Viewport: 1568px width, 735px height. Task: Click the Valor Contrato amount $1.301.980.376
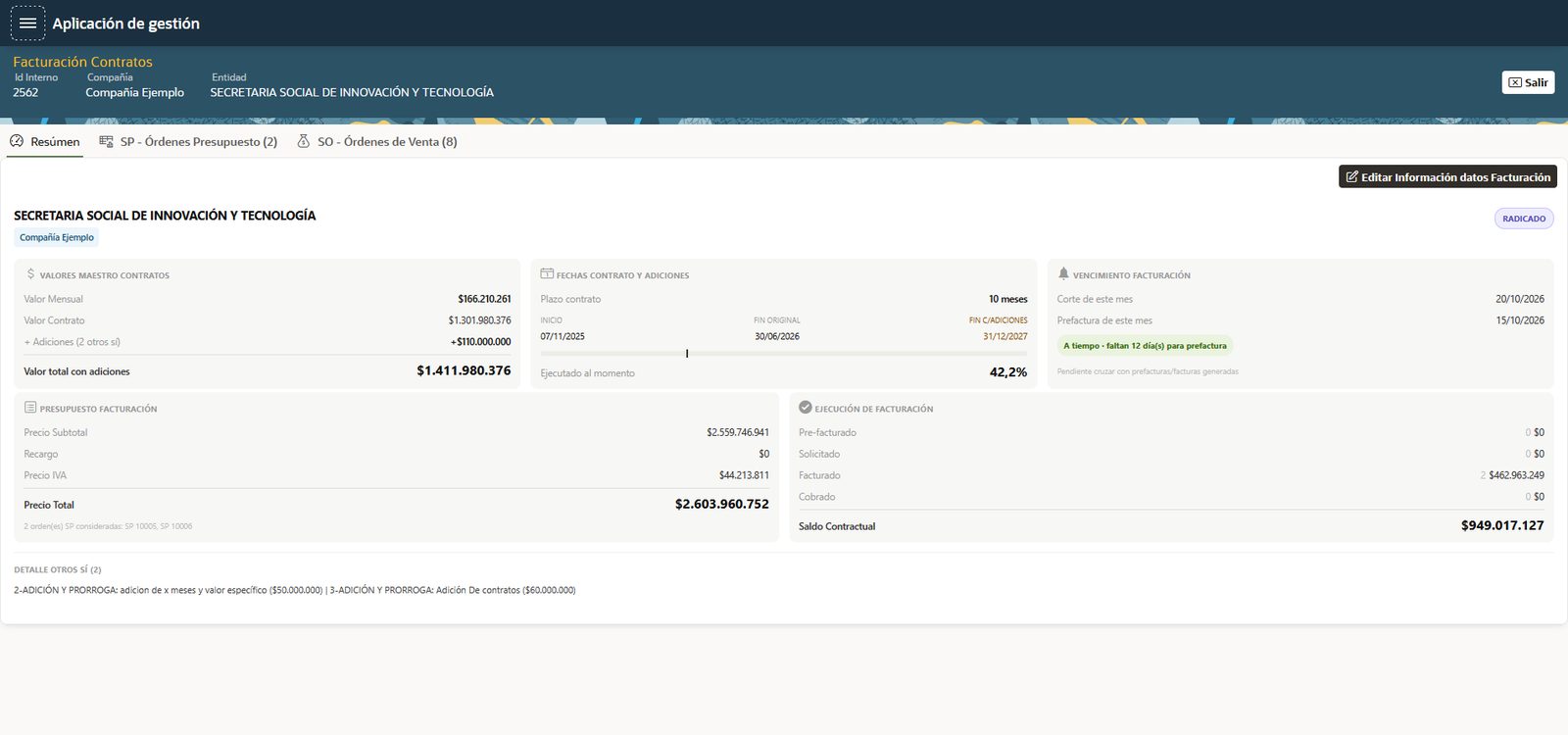[x=479, y=320]
